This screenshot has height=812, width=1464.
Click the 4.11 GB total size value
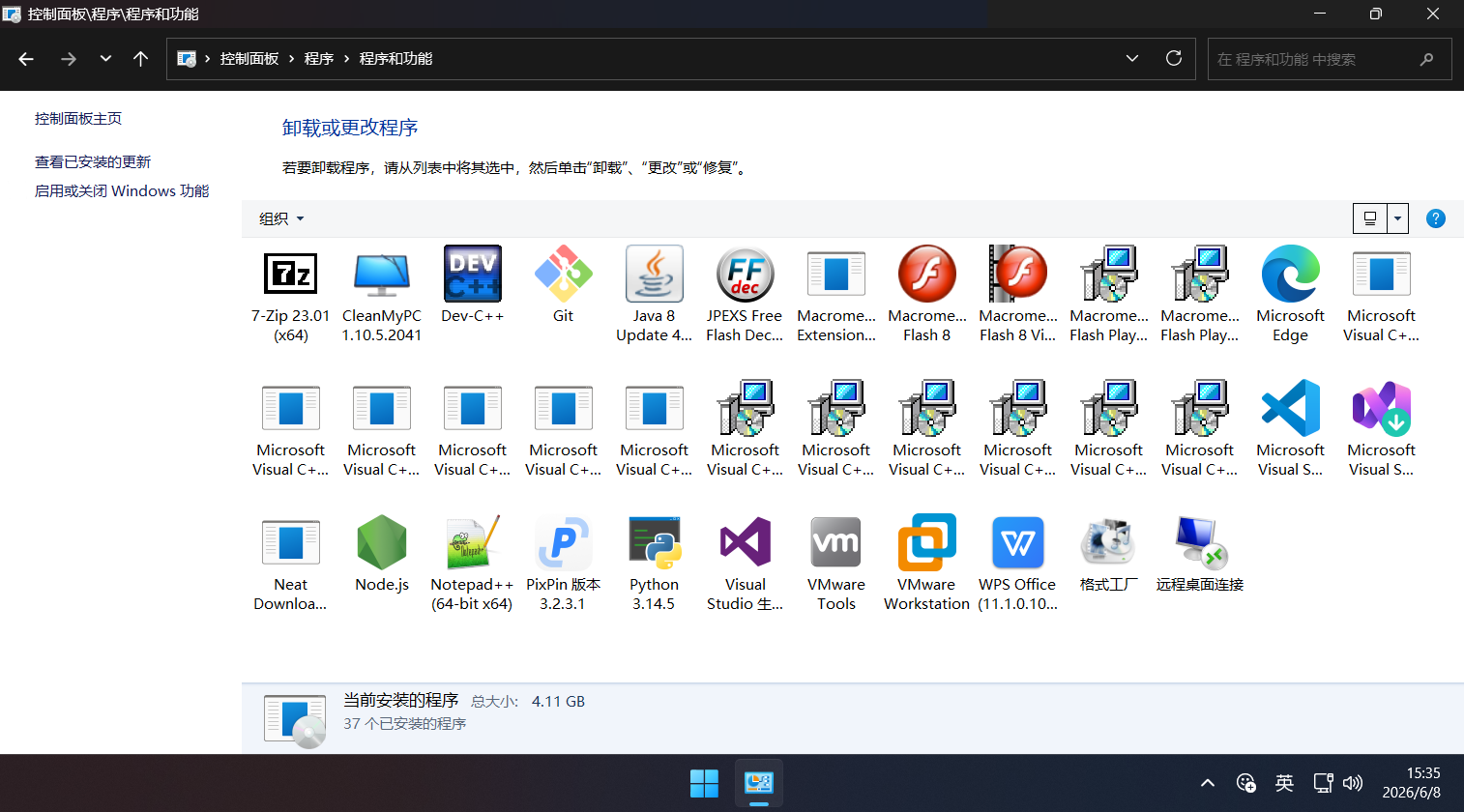coord(558,701)
